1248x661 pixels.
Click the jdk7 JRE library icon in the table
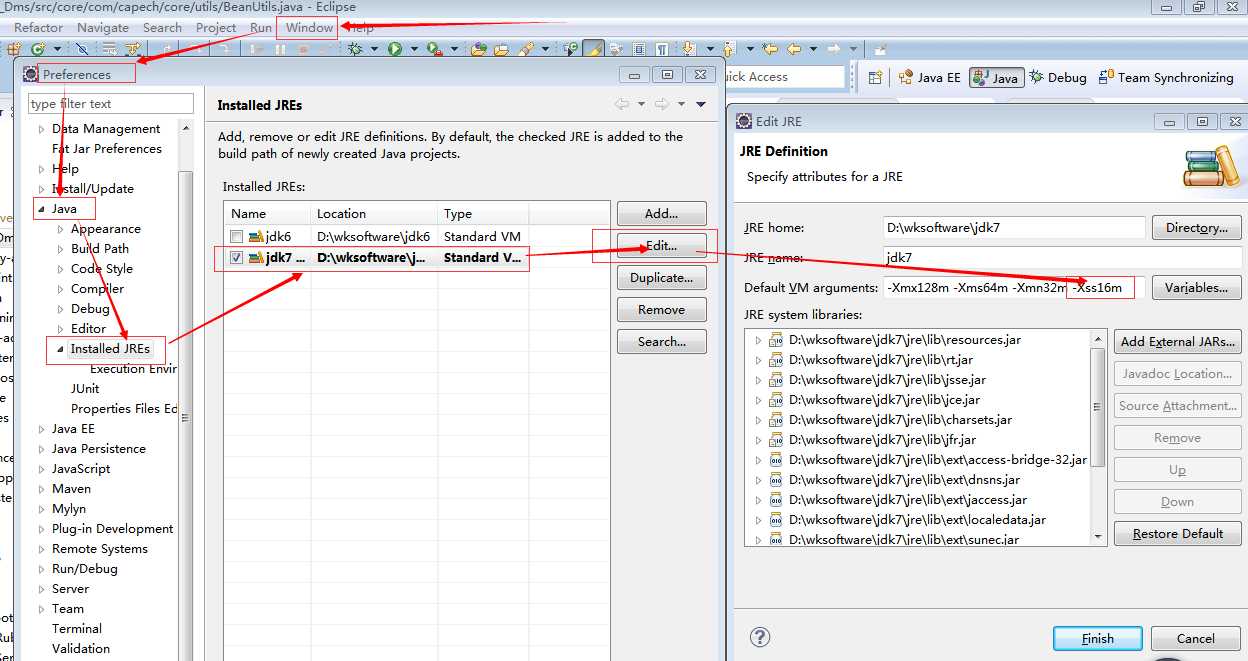coord(256,258)
